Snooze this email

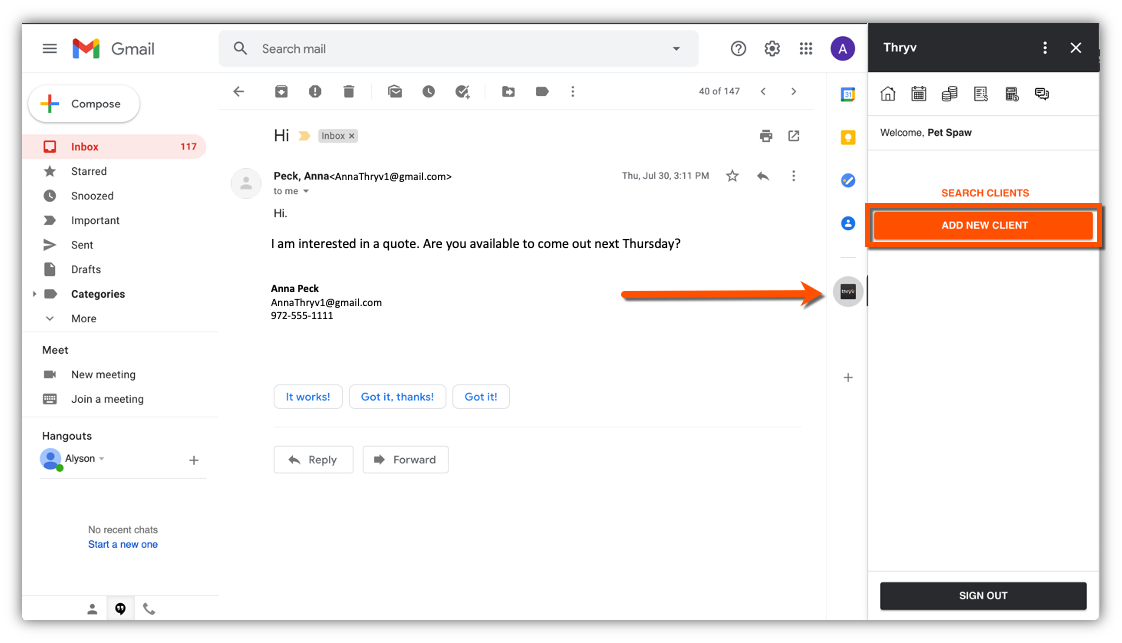(429, 92)
